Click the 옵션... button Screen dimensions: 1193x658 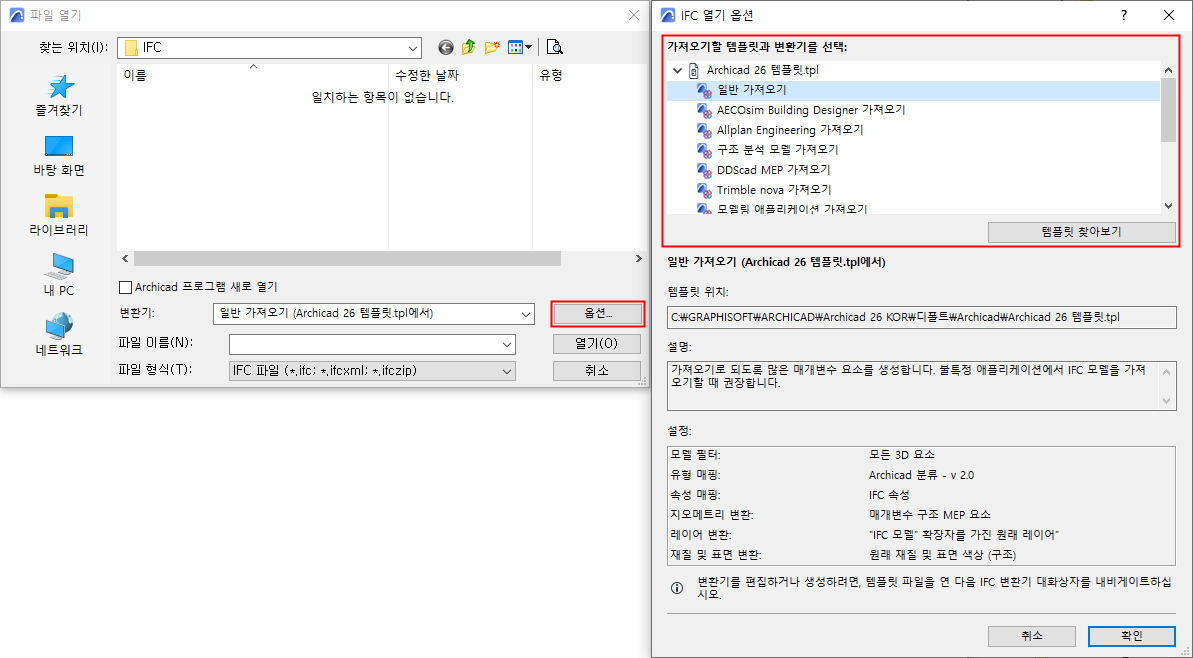click(x=598, y=313)
